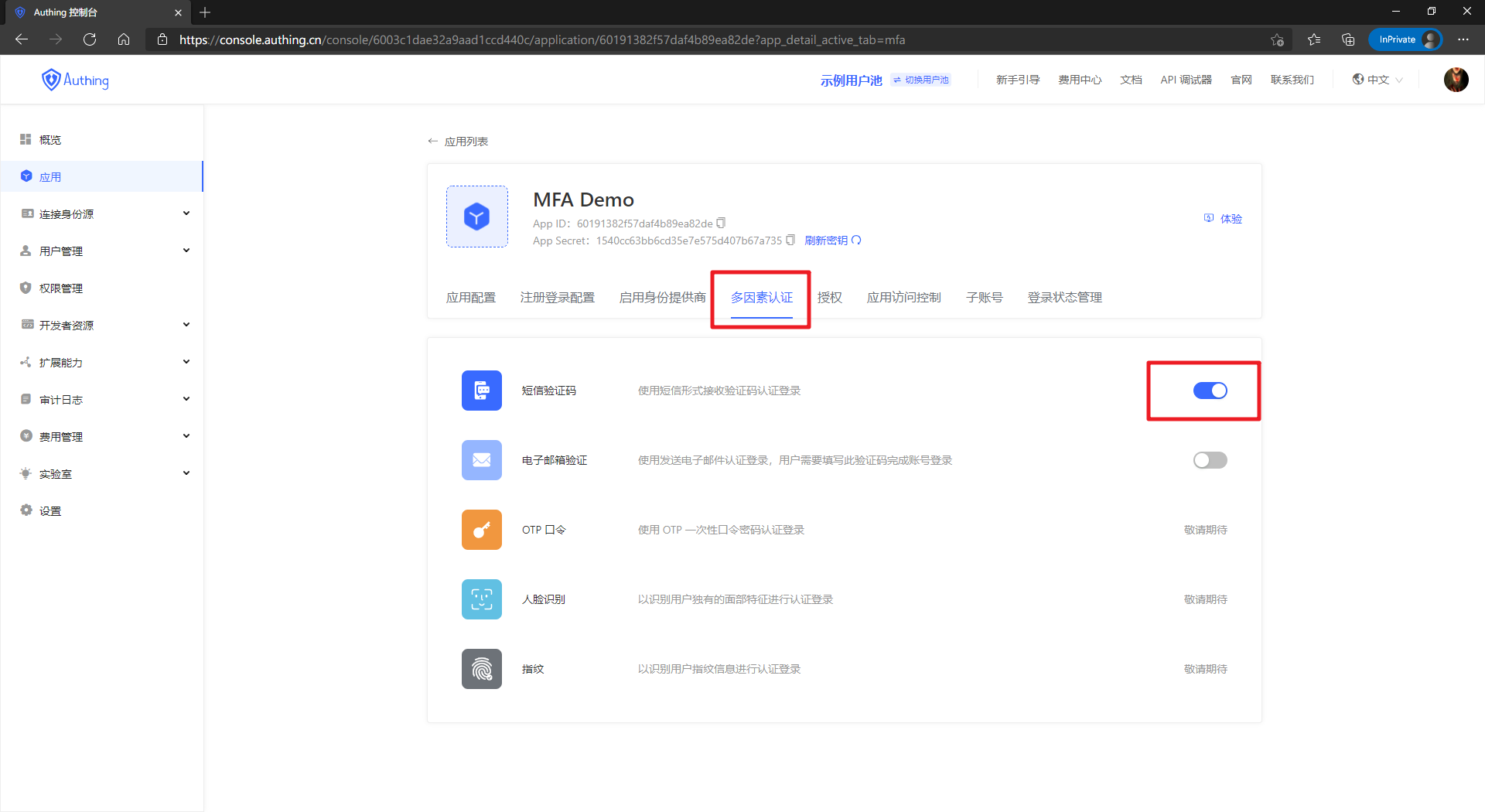Open 官网 in the top navigation
This screenshot has width=1485, height=812.
1241,80
